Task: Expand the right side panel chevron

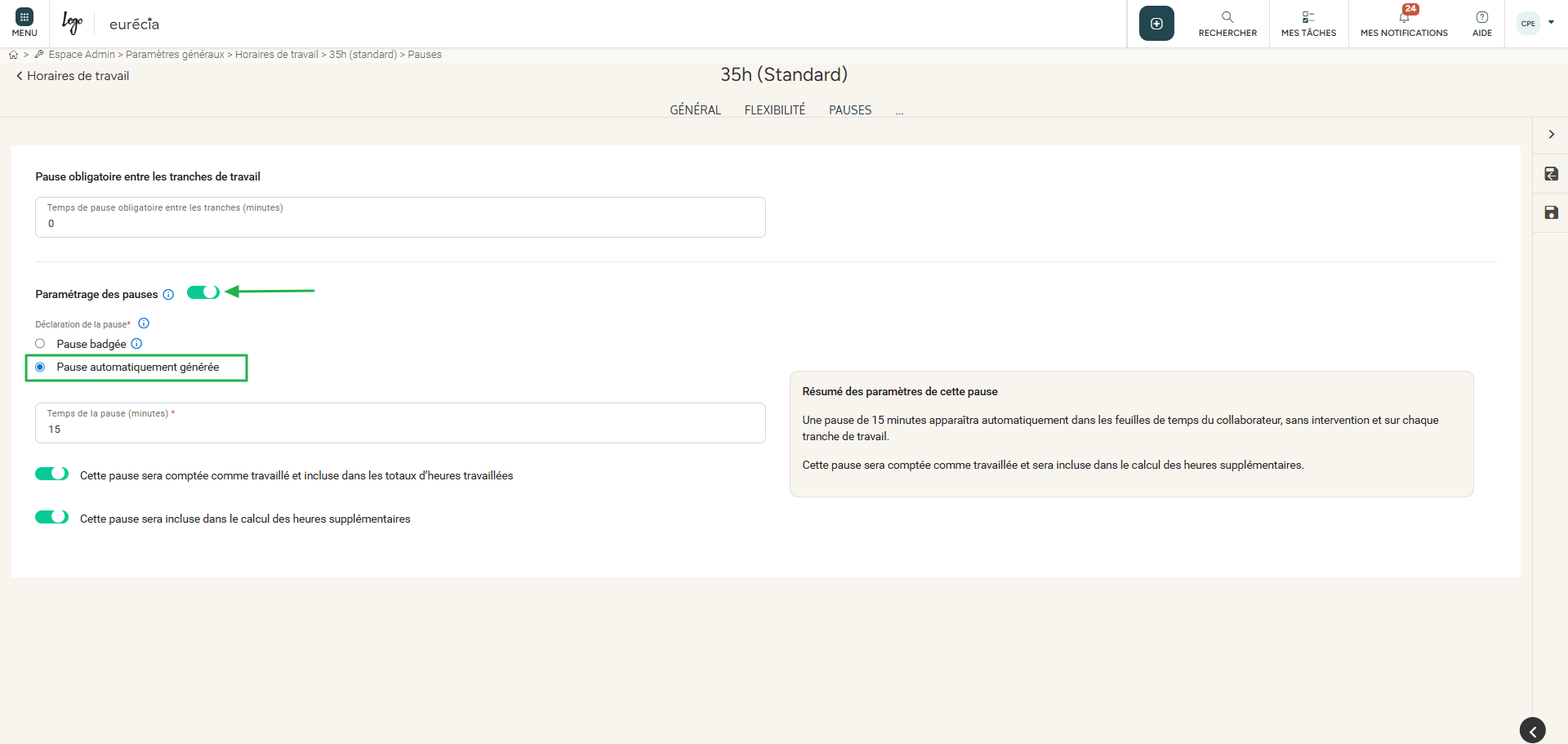Action: click(x=1551, y=135)
